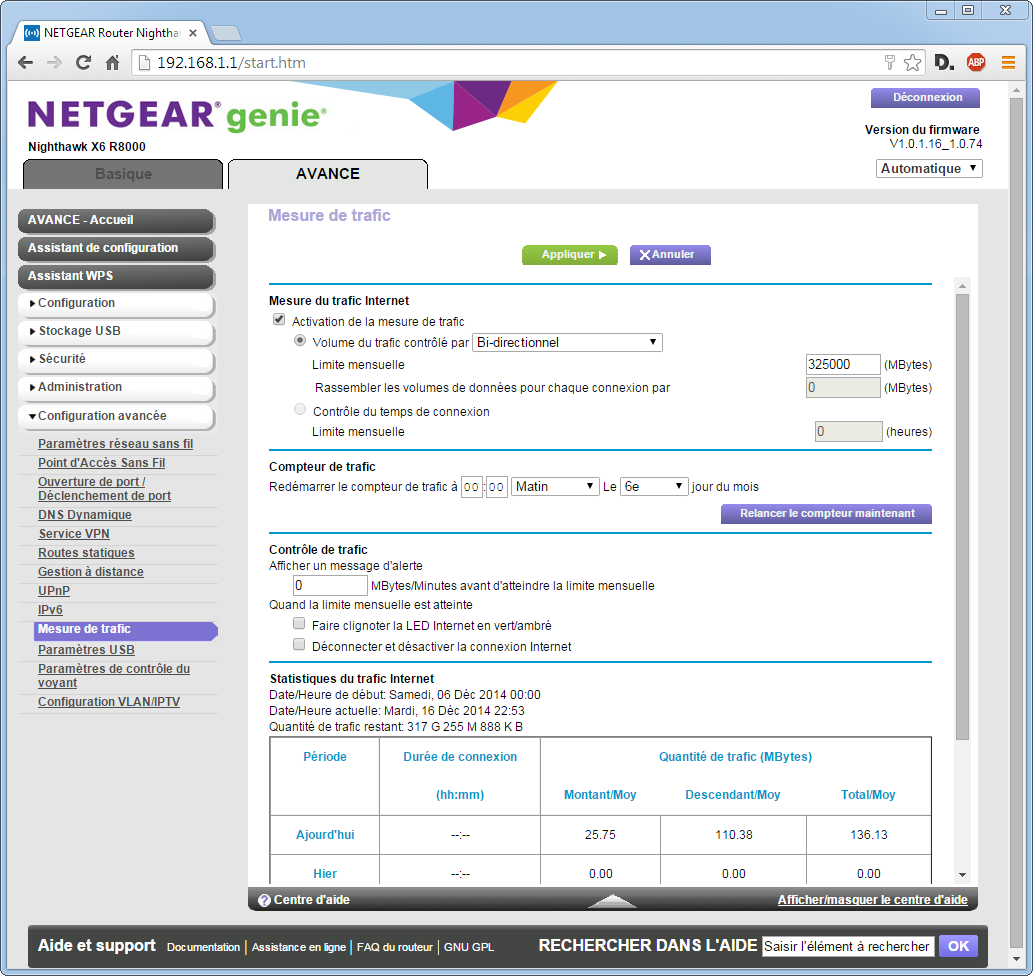Screen dimensions: 1033x976
Task: Bookmark the page with the star icon
Action: (912, 63)
